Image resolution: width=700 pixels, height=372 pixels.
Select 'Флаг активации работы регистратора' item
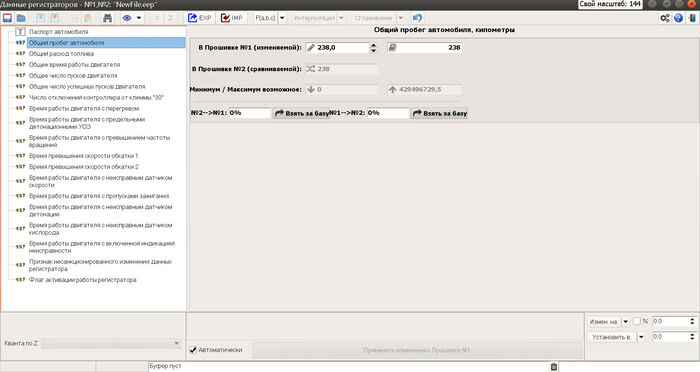tap(83, 280)
